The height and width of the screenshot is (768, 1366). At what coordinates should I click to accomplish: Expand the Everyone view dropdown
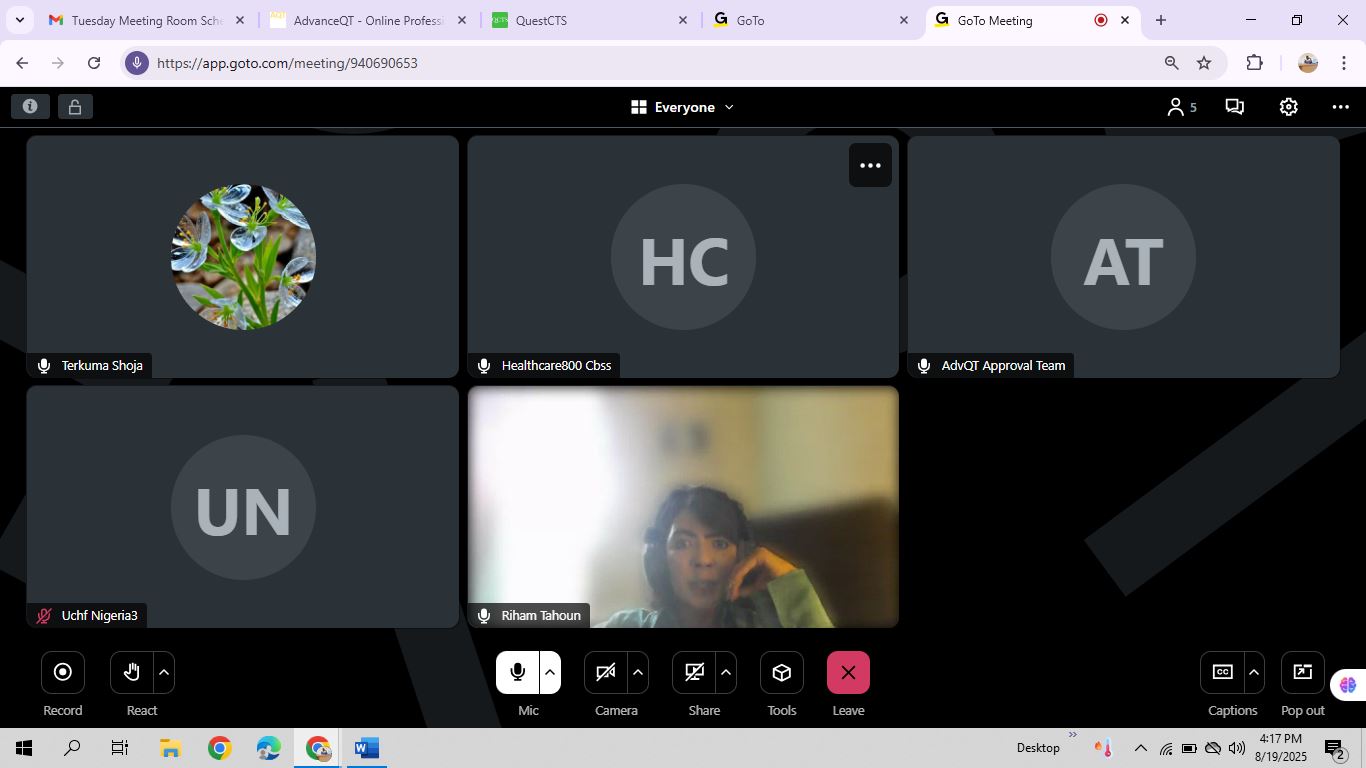pyautogui.click(x=684, y=107)
